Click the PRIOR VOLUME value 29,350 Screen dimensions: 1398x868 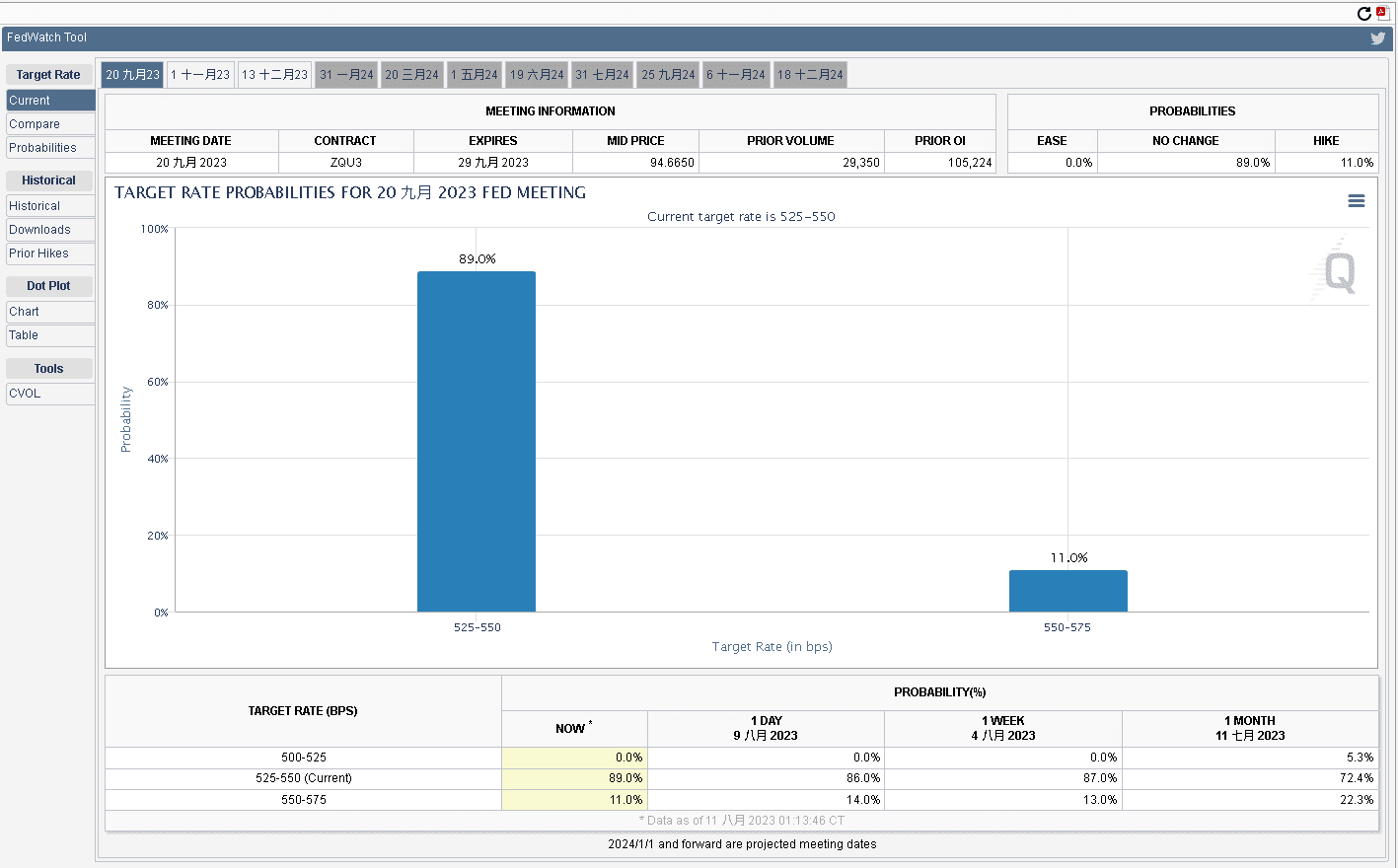point(791,163)
